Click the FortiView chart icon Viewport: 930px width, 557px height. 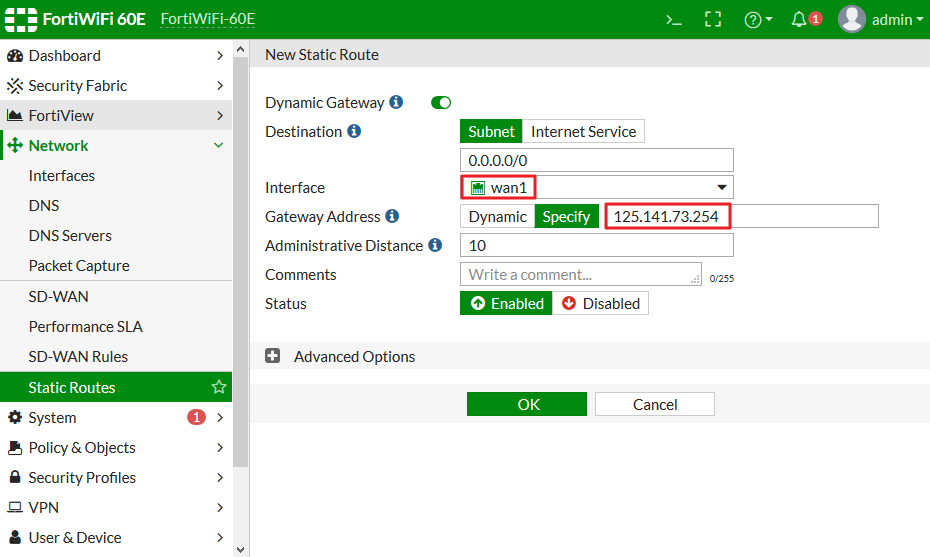15,116
